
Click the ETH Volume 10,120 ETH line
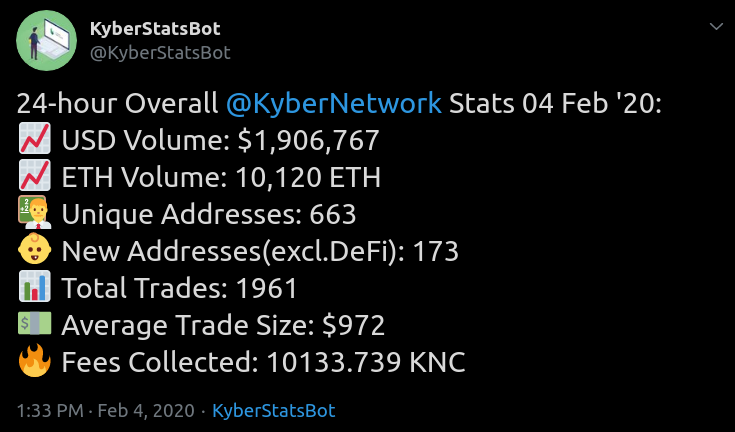click(x=221, y=177)
